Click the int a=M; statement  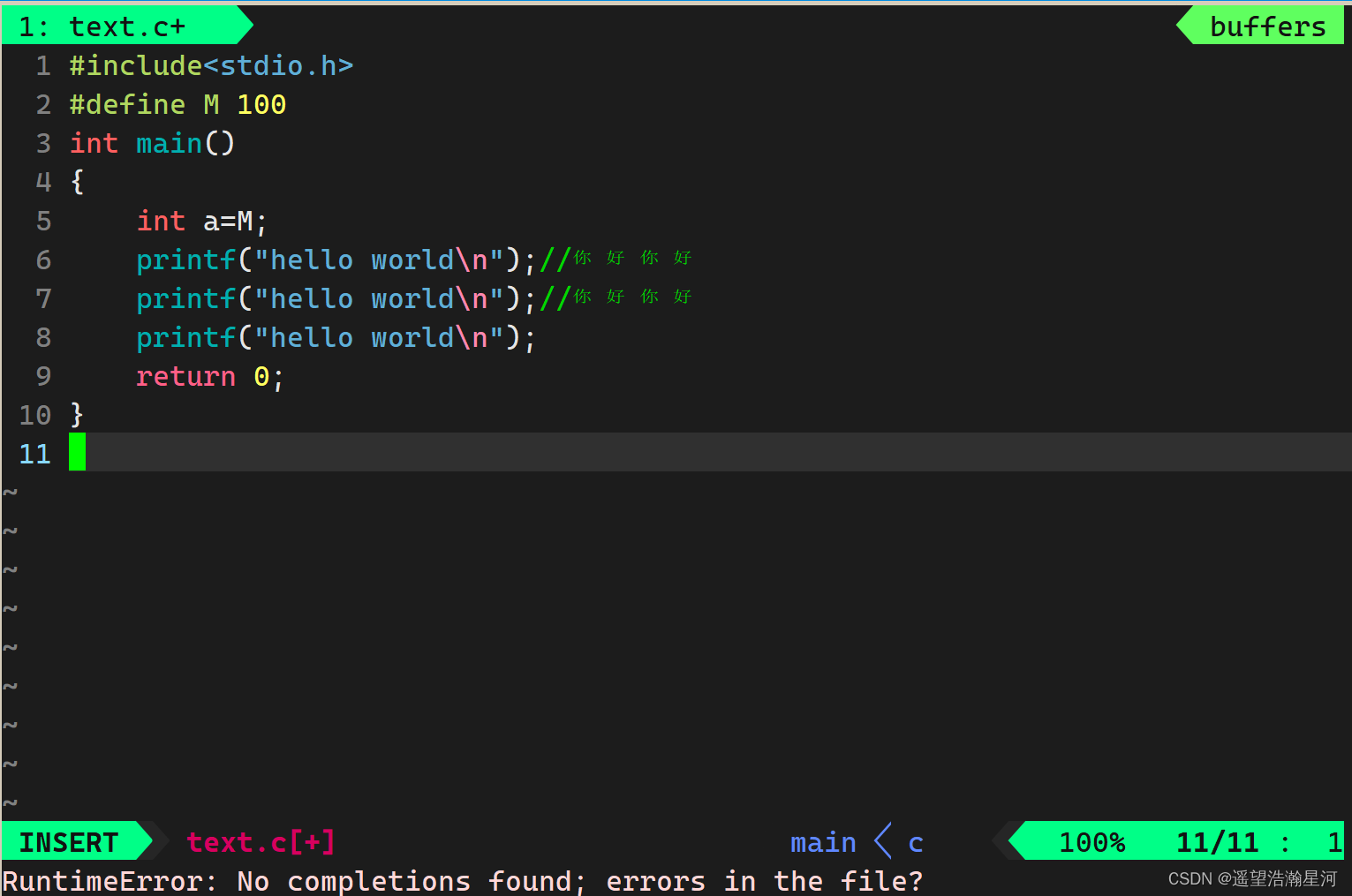coord(201,221)
